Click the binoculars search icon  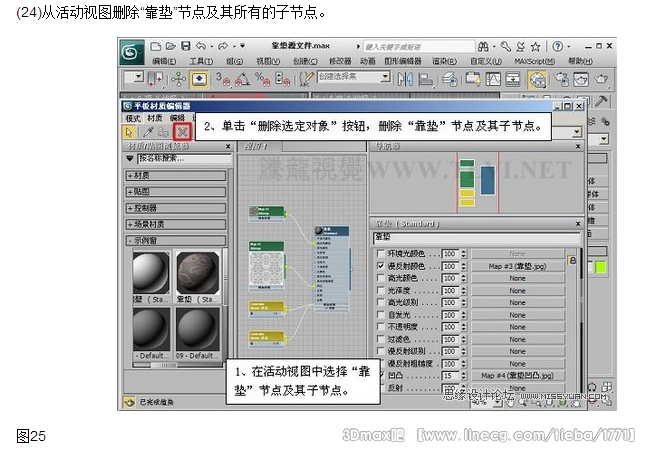[x=483, y=47]
